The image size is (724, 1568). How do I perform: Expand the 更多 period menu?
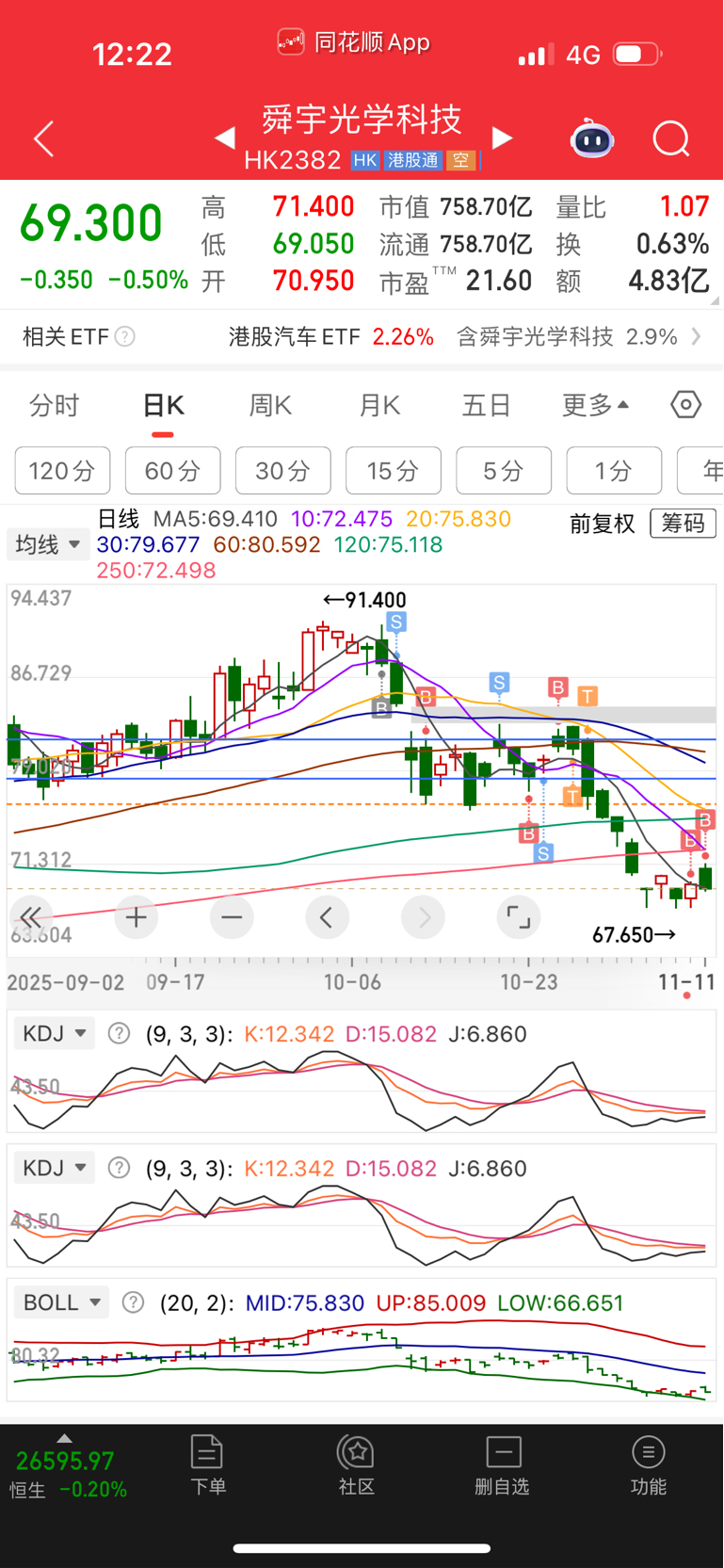595,406
